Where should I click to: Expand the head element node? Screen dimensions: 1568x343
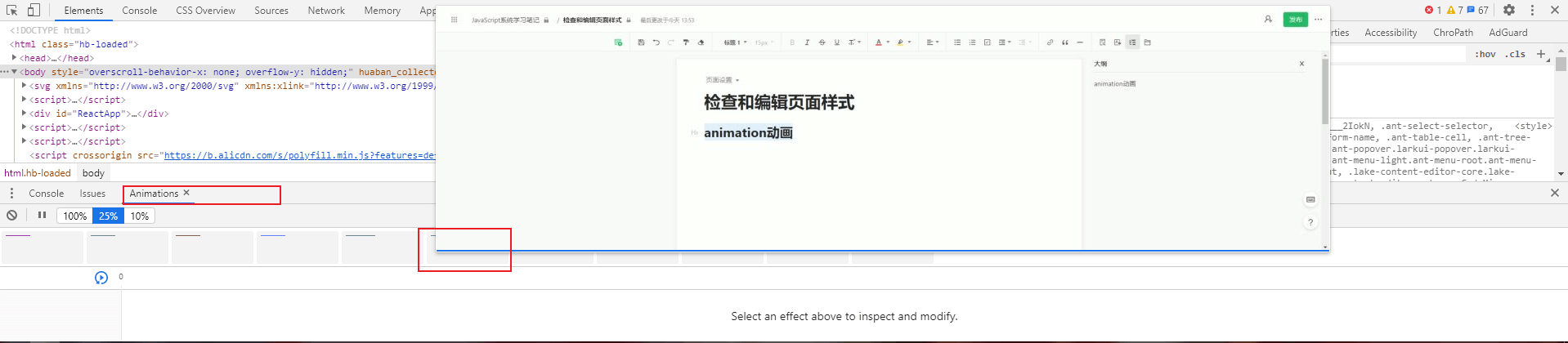coord(15,58)
